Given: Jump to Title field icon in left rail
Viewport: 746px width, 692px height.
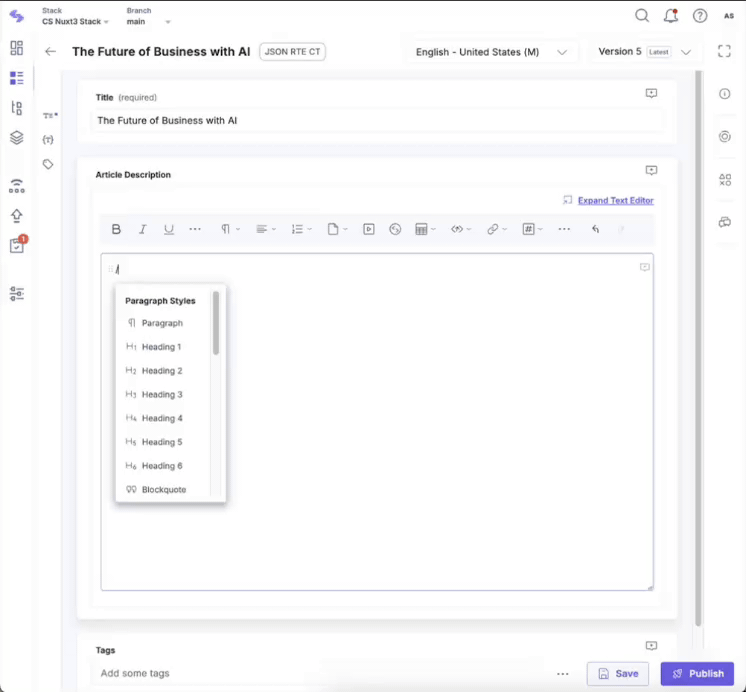Looking at the screenshot, I should click(50, 116).
